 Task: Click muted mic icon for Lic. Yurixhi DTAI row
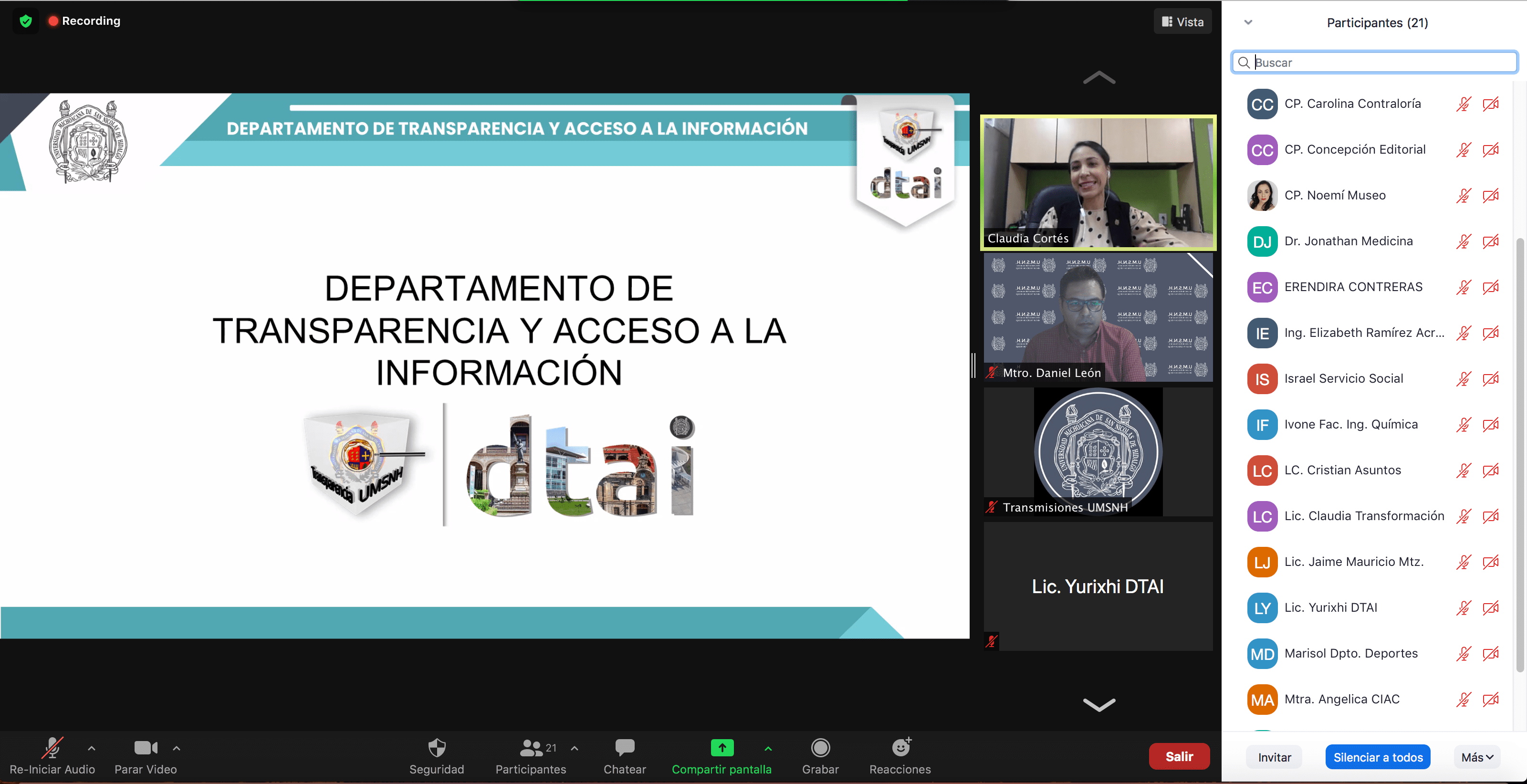(1464, 608)
